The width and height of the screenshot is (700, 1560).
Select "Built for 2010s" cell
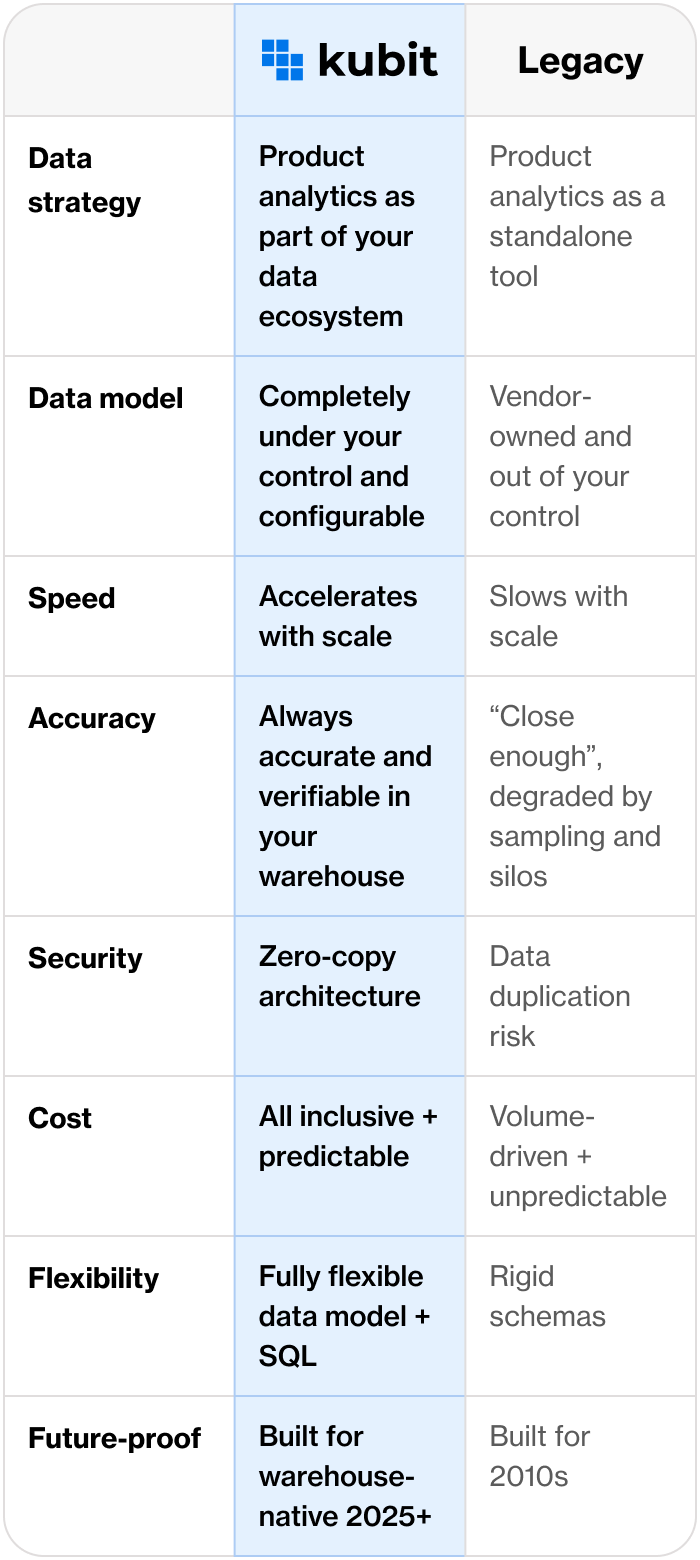pos(540,1456)
